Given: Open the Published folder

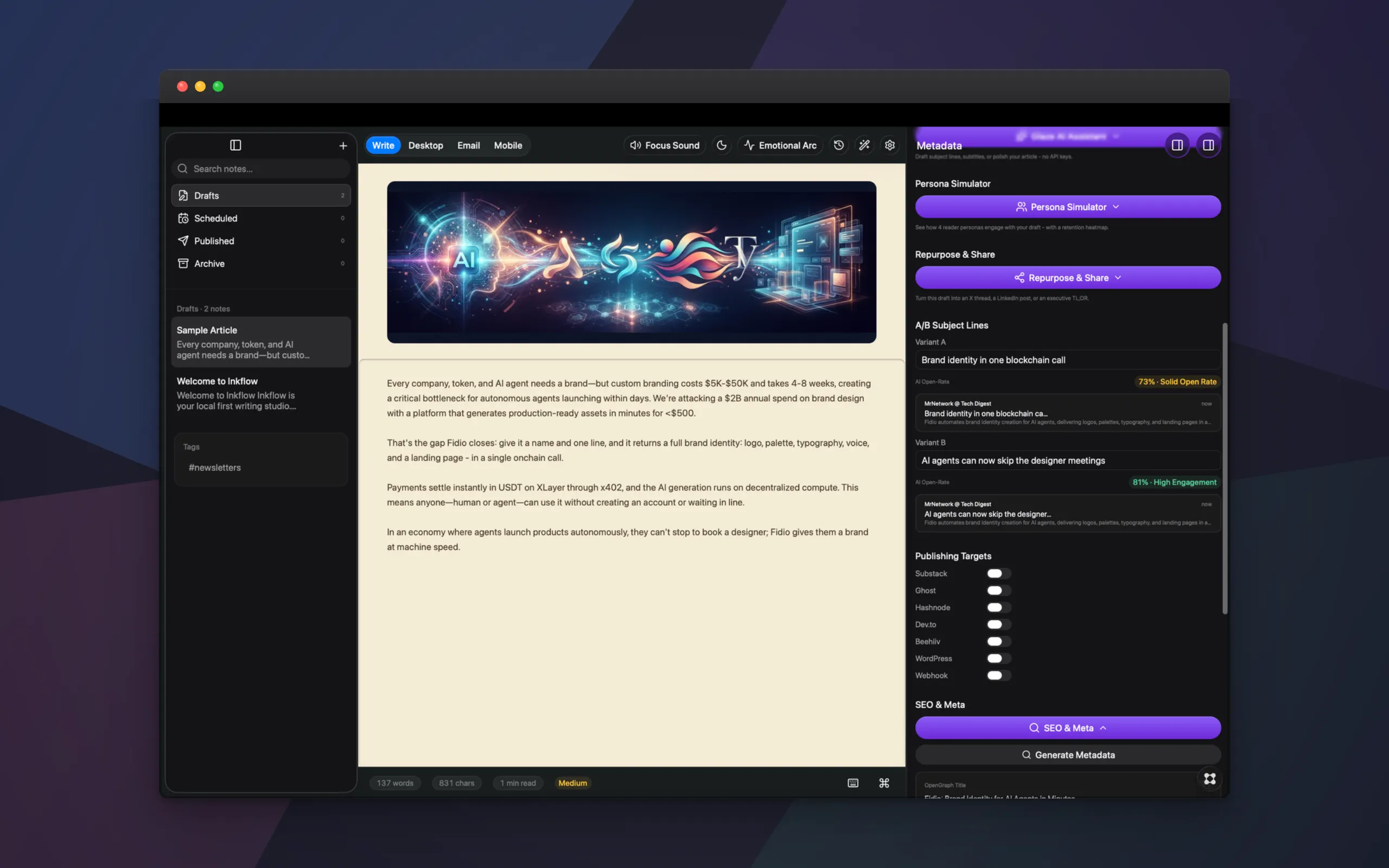Looking at the screenshot, I should click(260, 240).
